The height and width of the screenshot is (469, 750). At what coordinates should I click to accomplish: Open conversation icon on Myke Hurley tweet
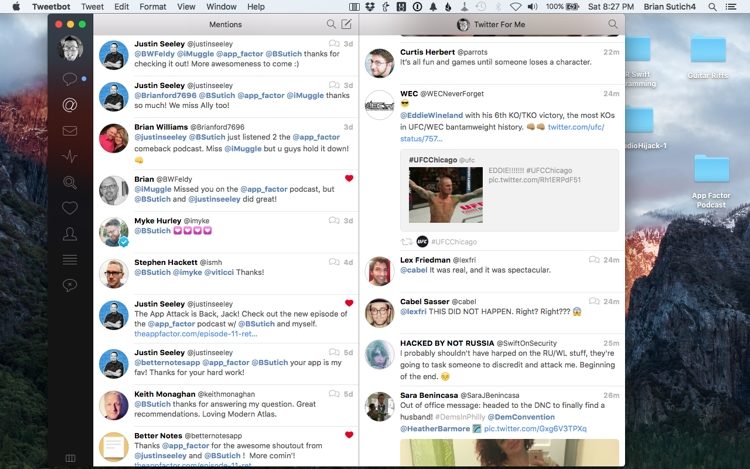click(334, 220)
